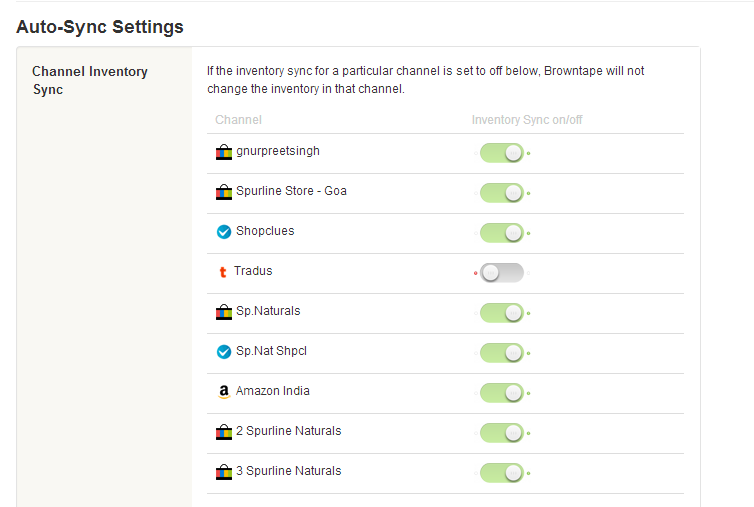Enable inventory sync for Tradus
The height and width of the screenshot is (507, 754).
(x=502, y=273)
